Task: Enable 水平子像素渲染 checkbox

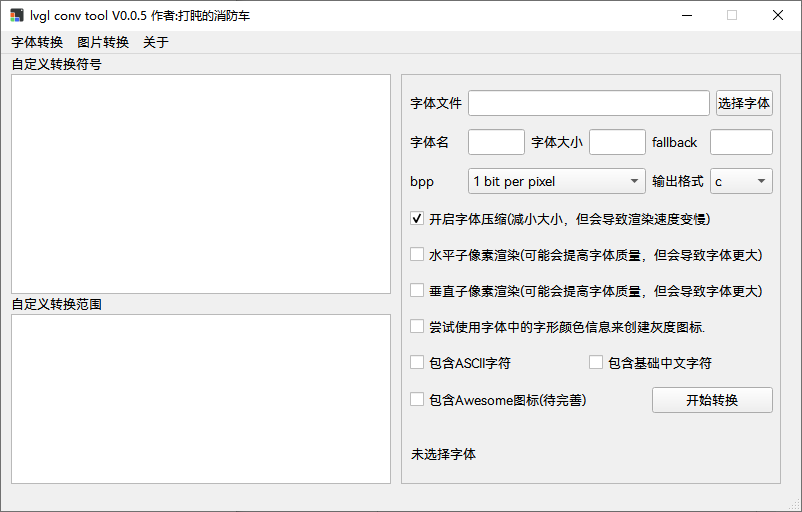Action: coord(417,254)
